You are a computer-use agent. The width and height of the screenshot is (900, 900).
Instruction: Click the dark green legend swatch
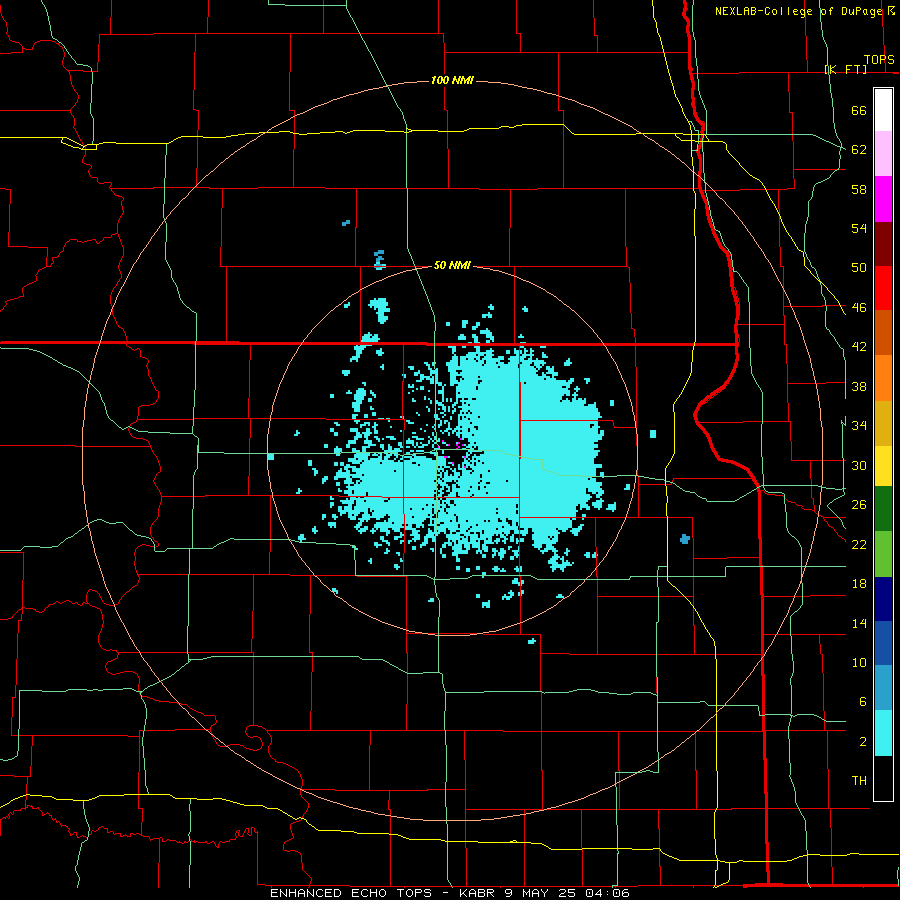883,509
